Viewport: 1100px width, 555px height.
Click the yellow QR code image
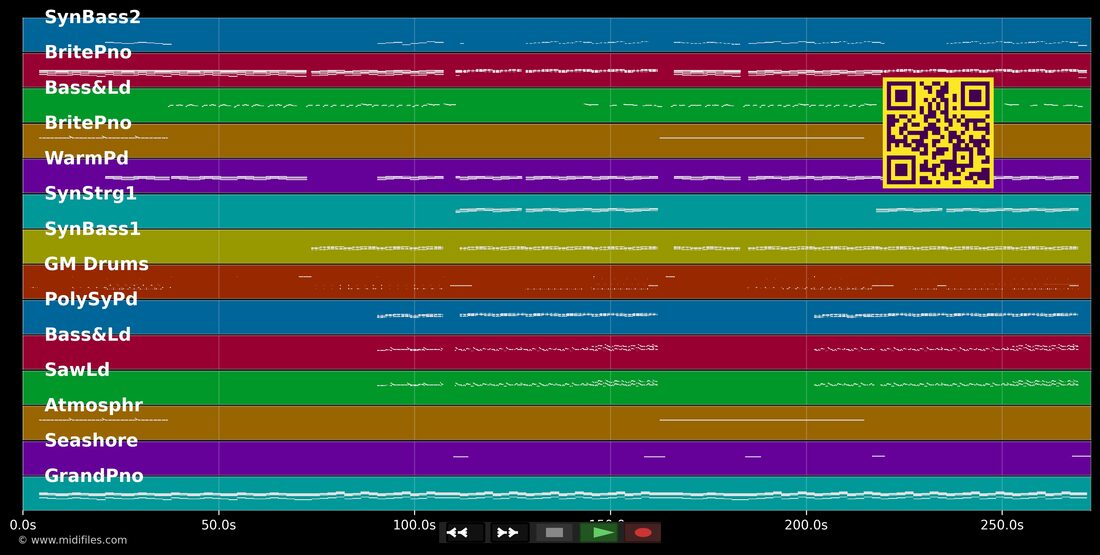point(938,133)
